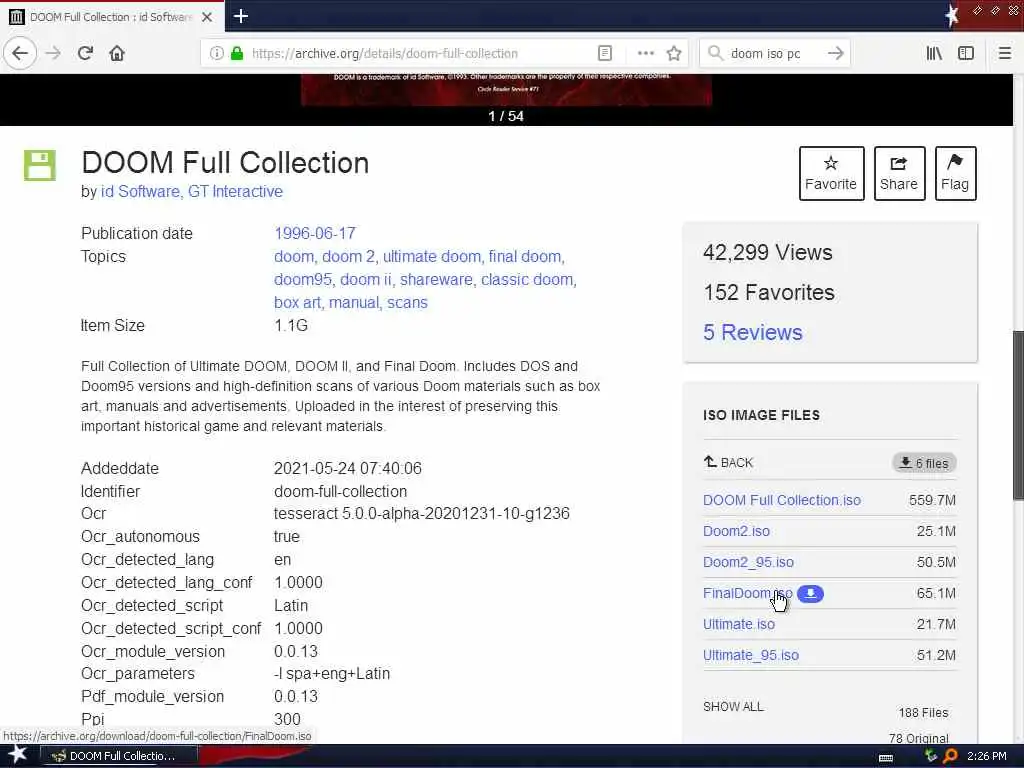Click the Share button
The width and height of the screenshot is (1024, 768).
click(899, 174)
